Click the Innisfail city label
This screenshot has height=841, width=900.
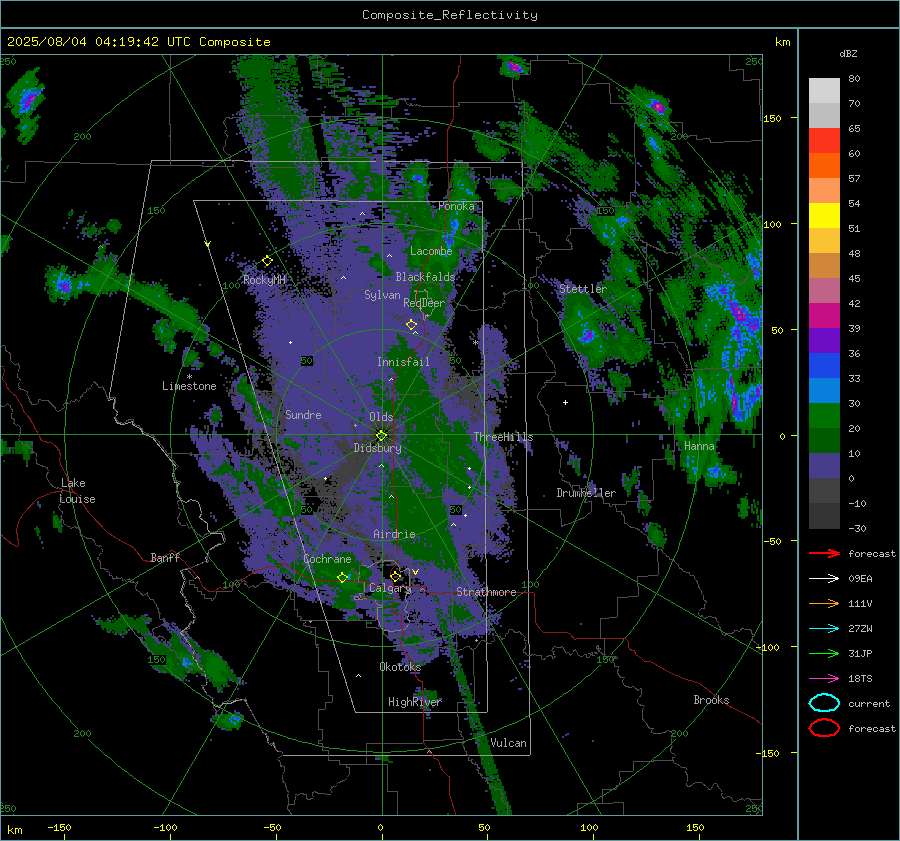(x=403, y=362)
